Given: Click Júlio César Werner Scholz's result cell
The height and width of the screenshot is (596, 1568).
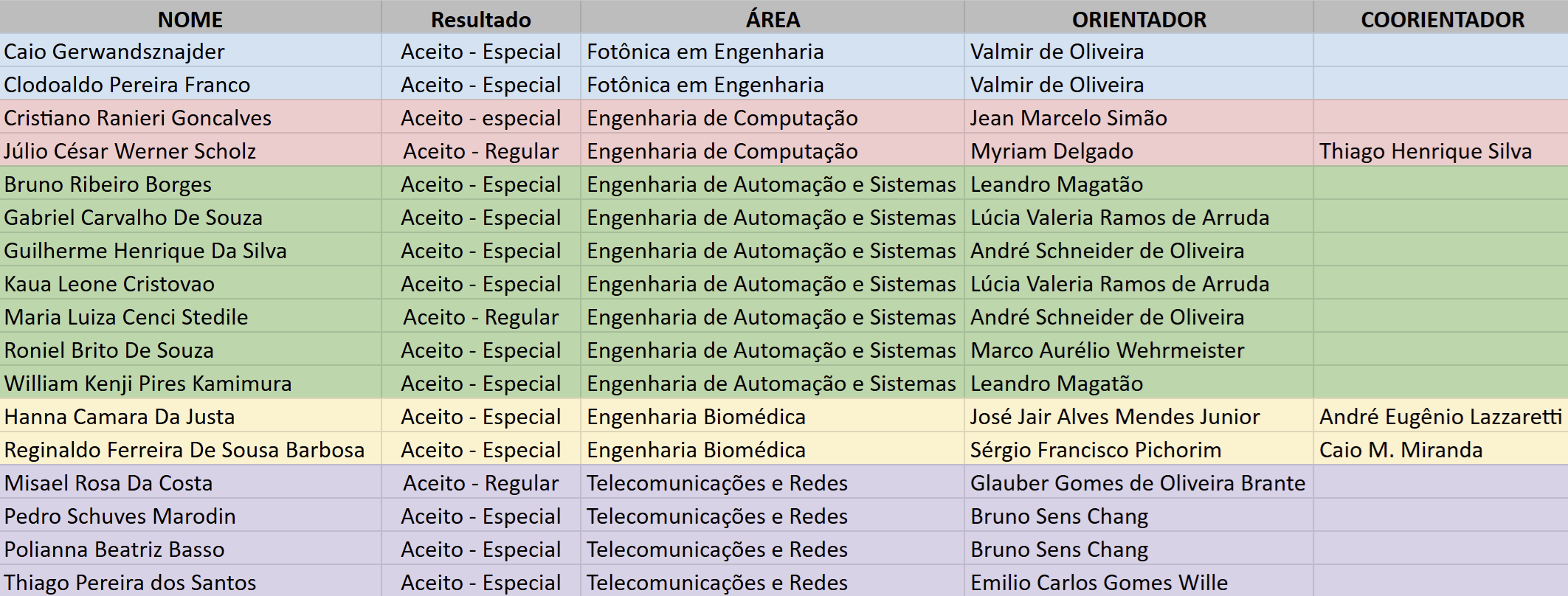Looking at the screenshot, I should point(480,151).
